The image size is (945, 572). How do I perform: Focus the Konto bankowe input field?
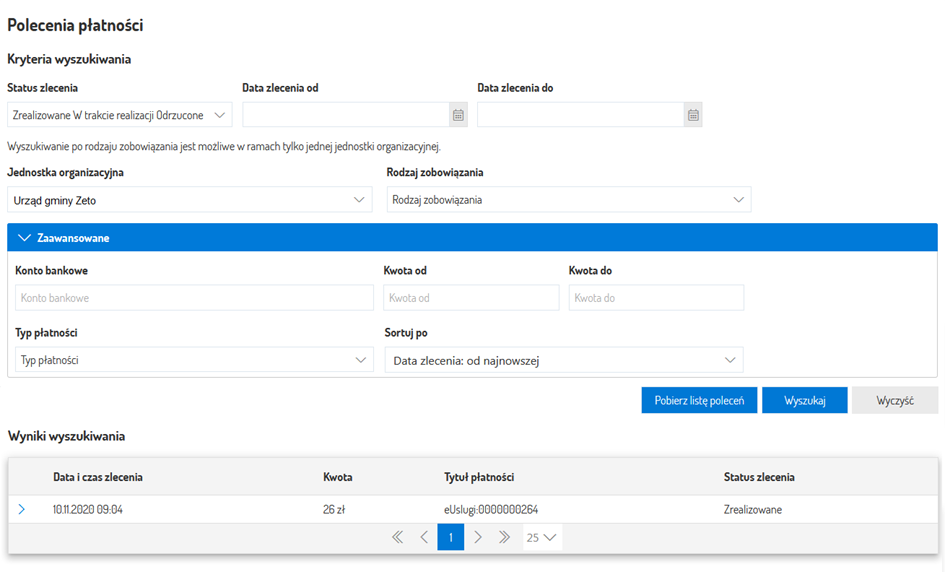[194, 298]
